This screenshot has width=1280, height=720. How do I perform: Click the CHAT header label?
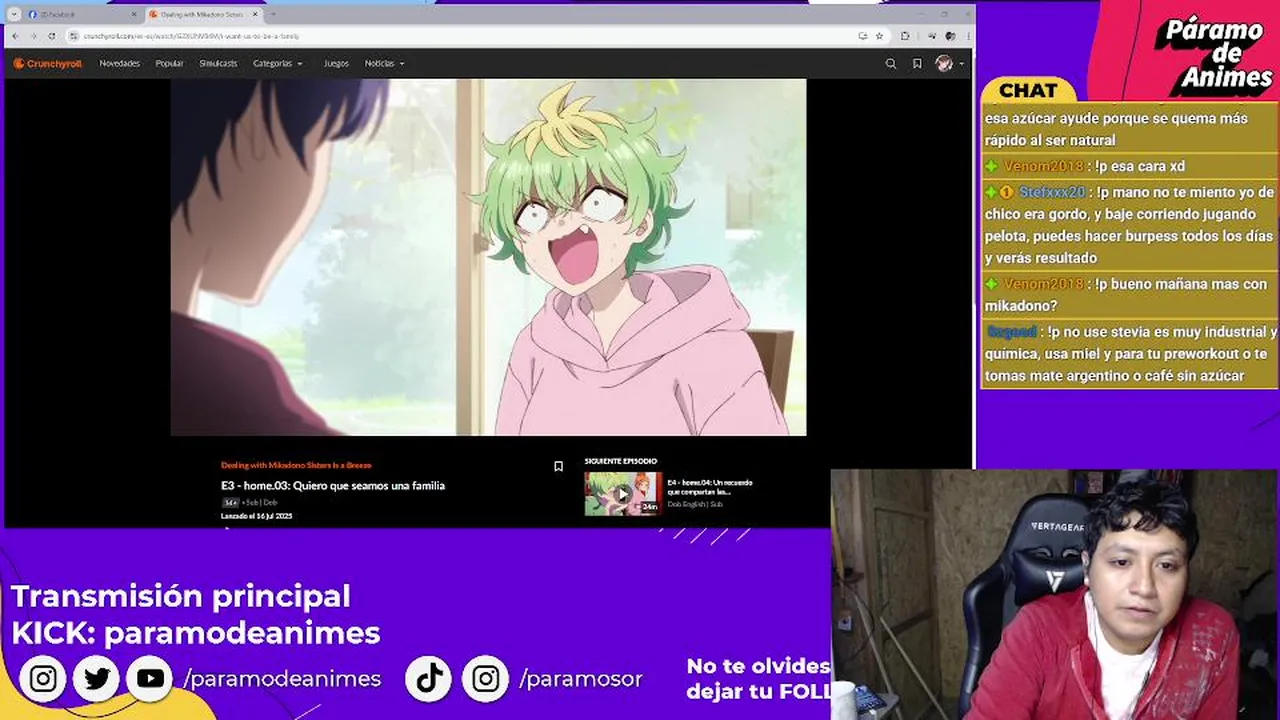1027,90
